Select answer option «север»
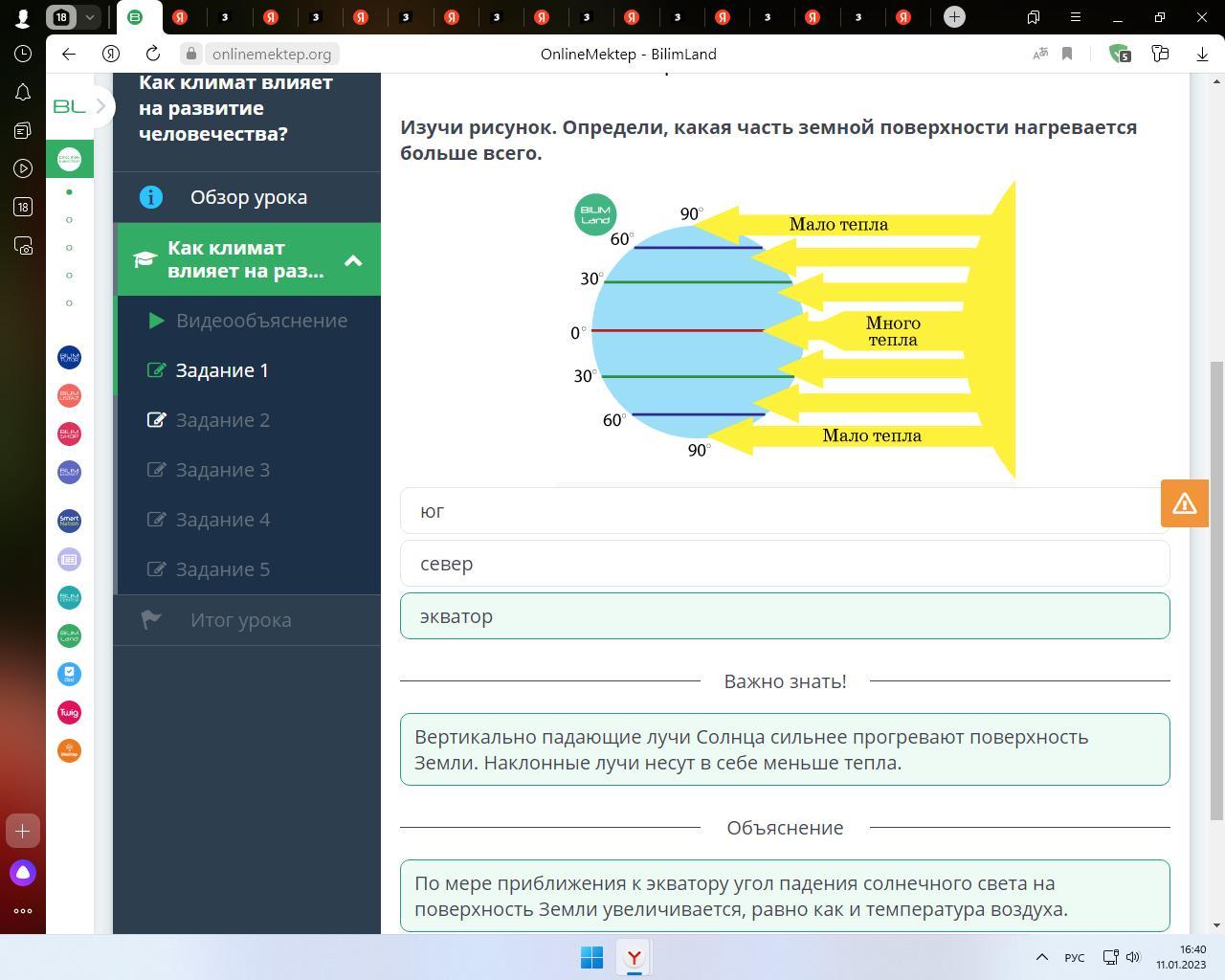The height and width of the screenshot is (980, 1225). point(784,564)
